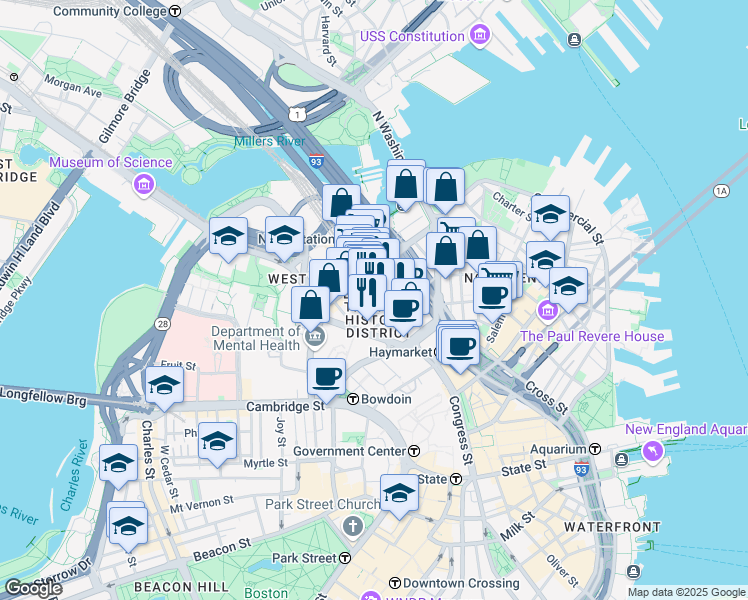Click the 'Gilmore Bridge' label
The height and width of the screenshot is (600, 748).
(x=125, y=106)
